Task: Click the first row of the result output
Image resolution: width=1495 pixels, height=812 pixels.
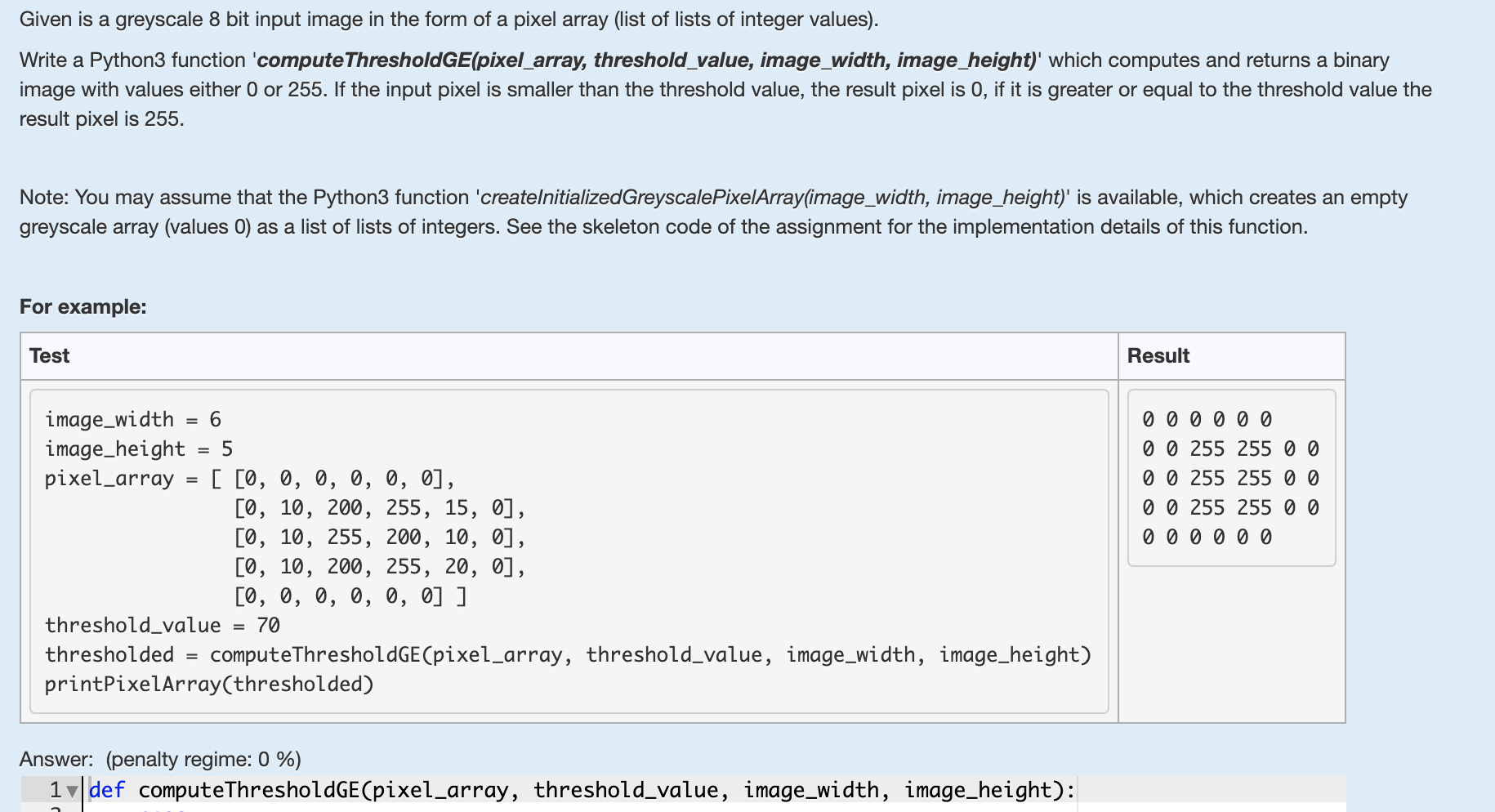Action: click(x=1207, y=420)
